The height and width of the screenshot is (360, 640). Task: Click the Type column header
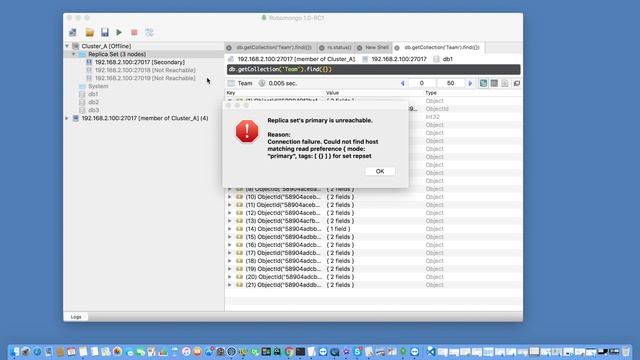(x=431, y=93)
